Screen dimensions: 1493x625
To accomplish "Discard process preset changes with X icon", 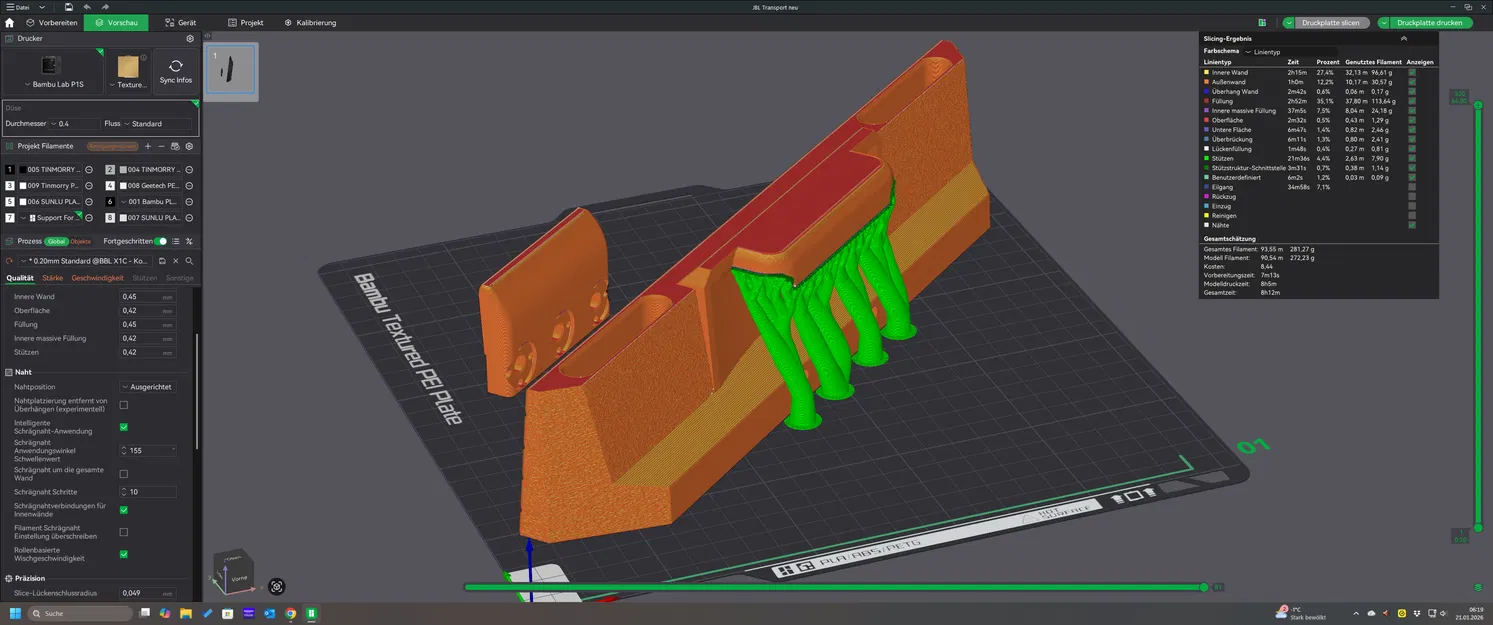I will tap(175, 261).
